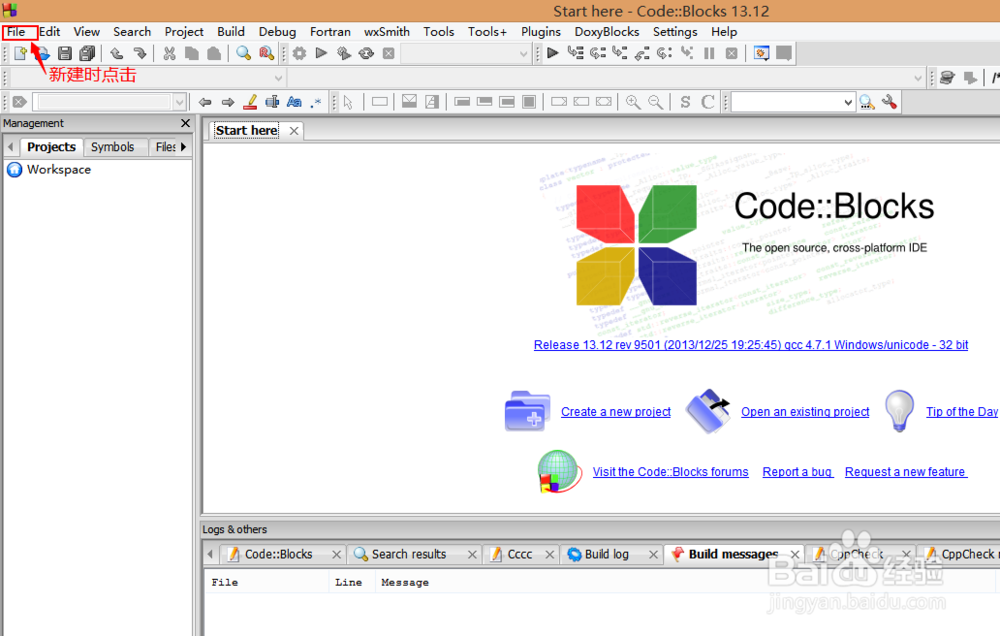Open the Settings menu

click(x=675, y=32)
